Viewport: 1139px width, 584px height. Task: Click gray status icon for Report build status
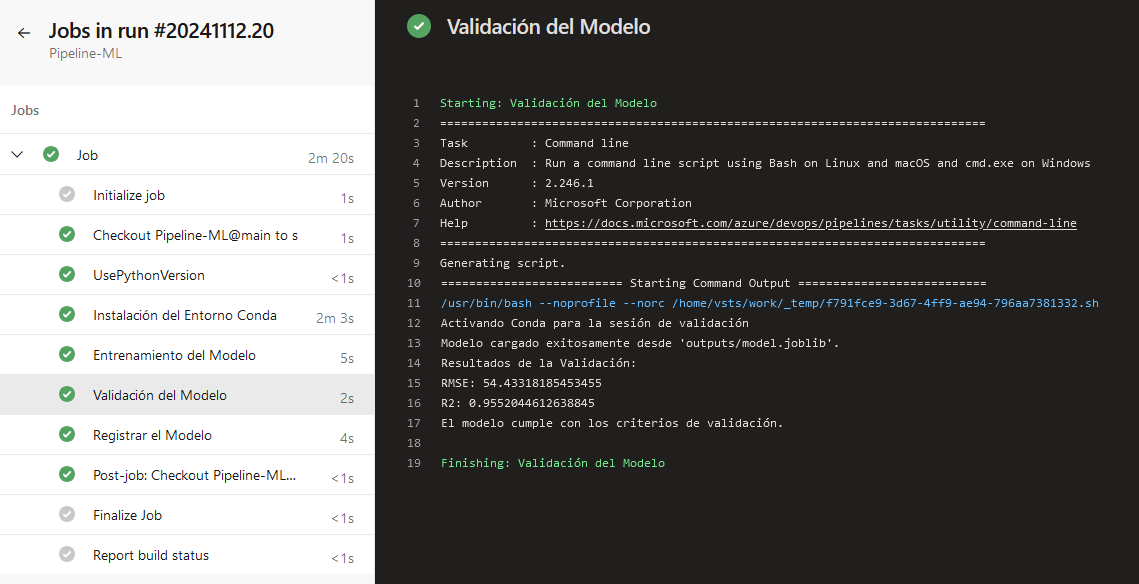67,555
